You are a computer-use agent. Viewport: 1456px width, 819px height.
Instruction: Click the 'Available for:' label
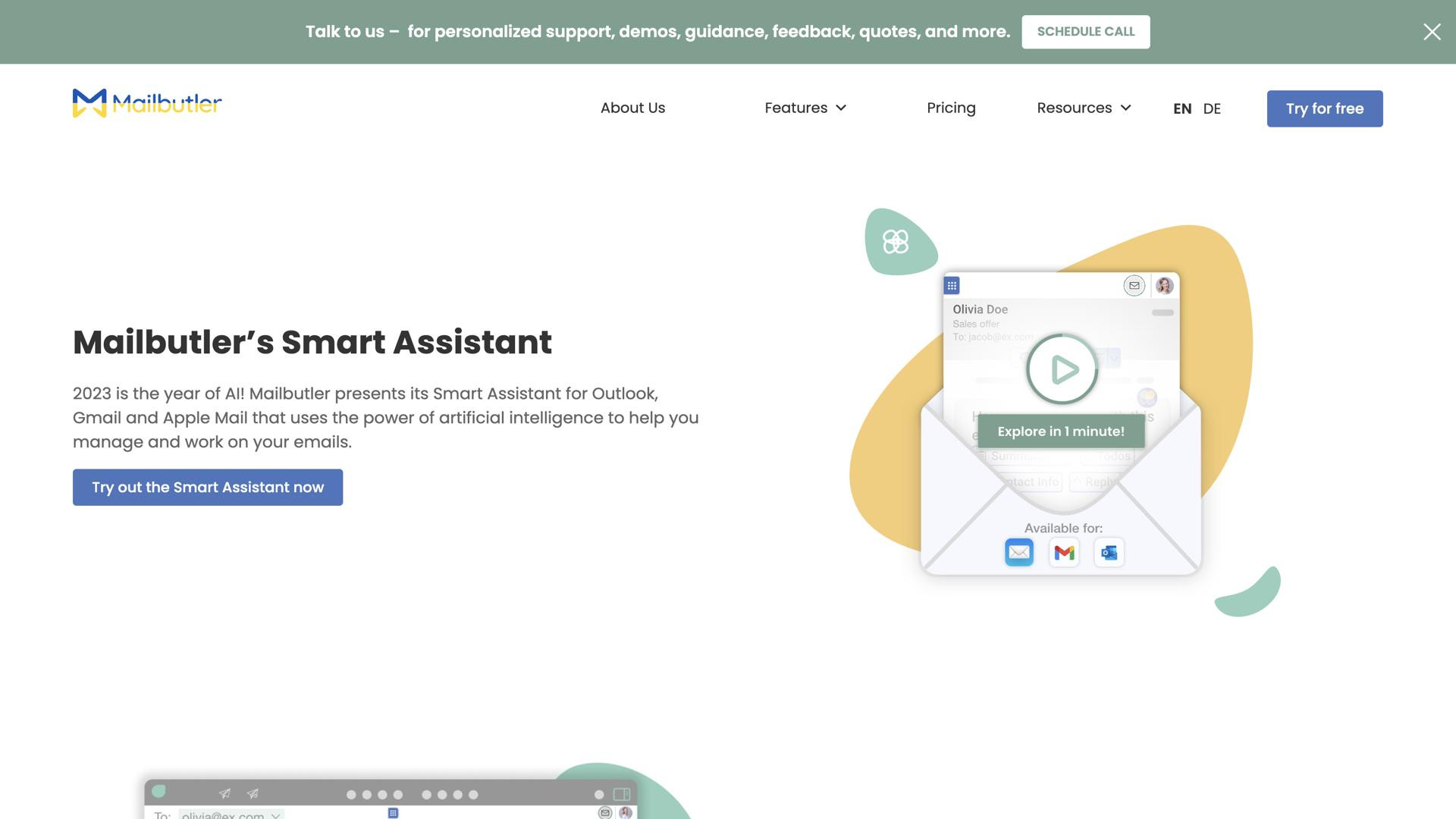point(1063,528)
